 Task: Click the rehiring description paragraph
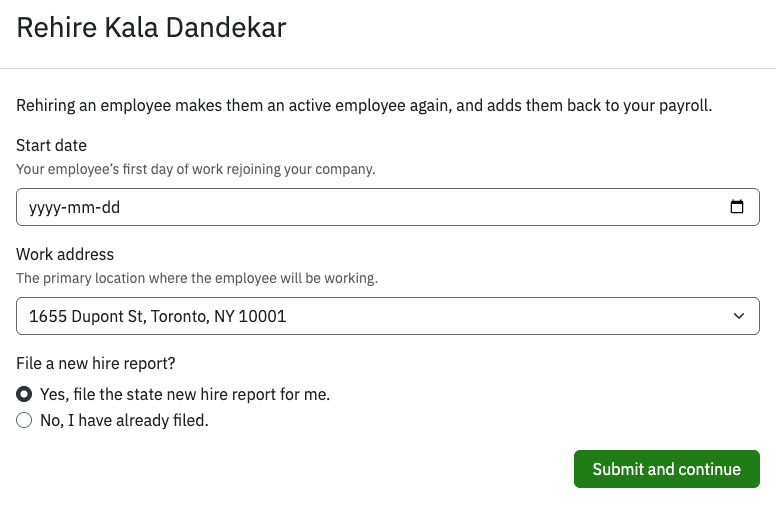point(364,106)
